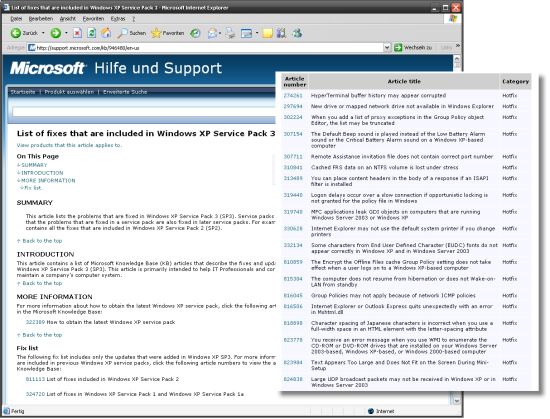Open article link 322389
This screenshot has width=550, height=419.
click(x=35, y=322)
